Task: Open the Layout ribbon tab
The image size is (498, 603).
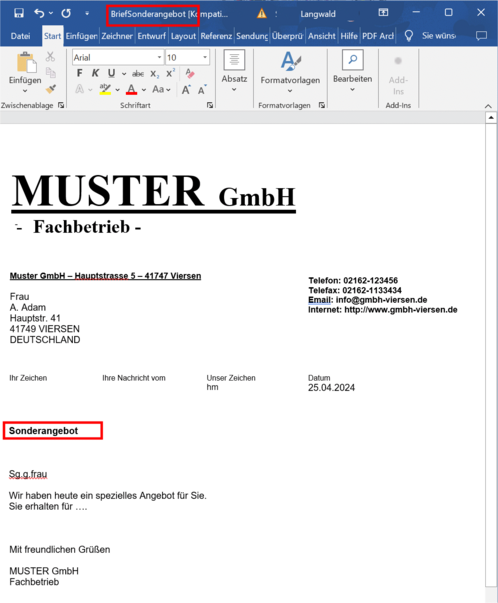Action: [183, 36]
